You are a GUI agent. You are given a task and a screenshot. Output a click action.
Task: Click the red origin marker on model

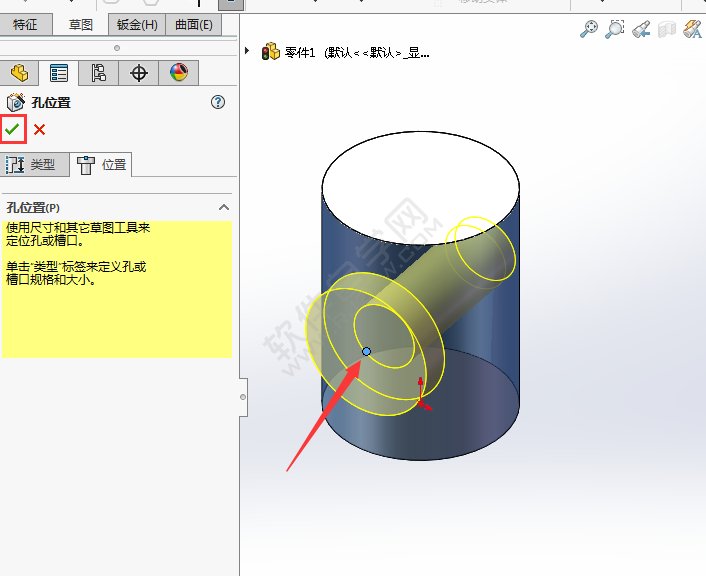tap(421, 404)
